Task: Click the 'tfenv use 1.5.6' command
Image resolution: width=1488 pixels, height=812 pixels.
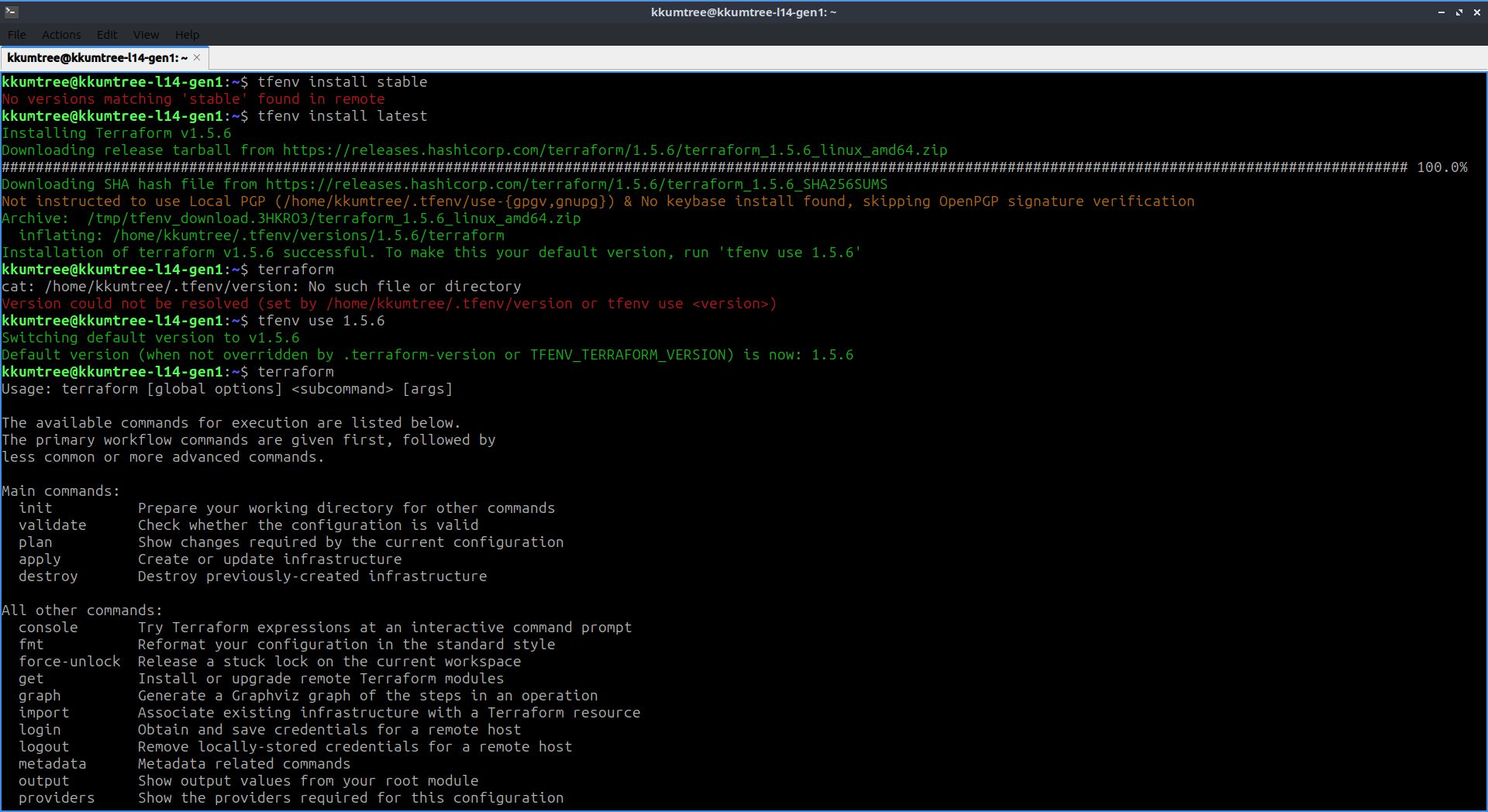Action: [x=321, y=321]
